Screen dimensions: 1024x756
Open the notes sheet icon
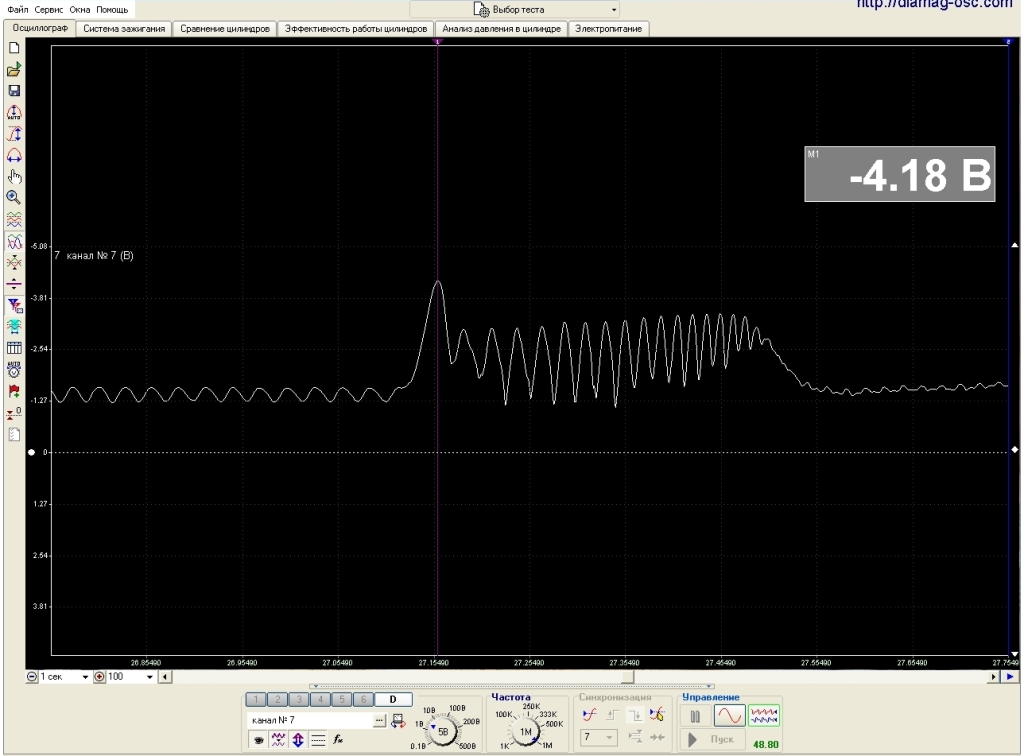point(14,434)
